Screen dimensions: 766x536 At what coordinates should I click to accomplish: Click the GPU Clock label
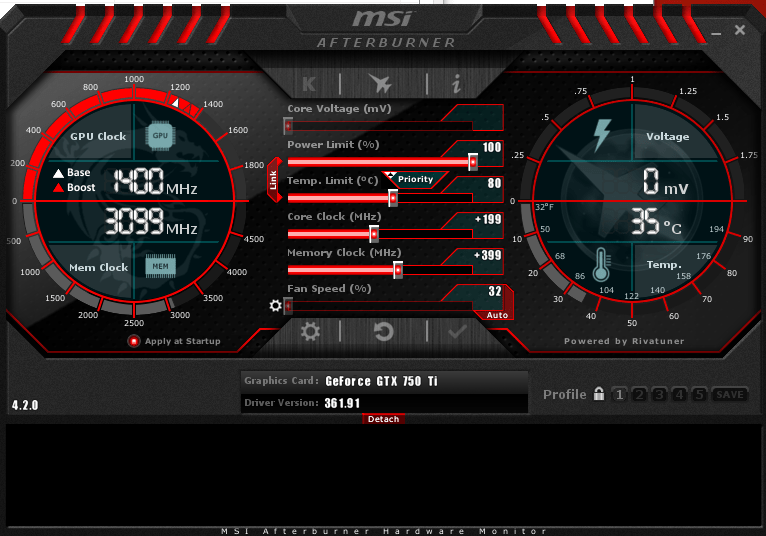[x=98, y=136]
